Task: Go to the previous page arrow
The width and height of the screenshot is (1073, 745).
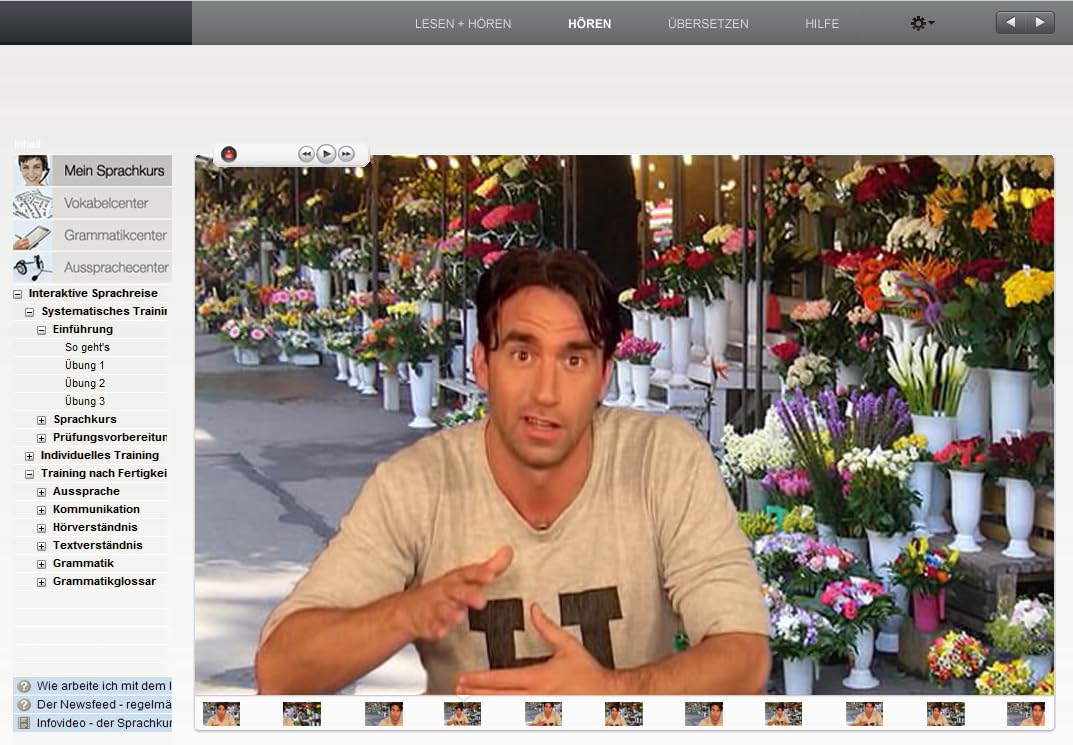Action: coord(1010,23)
